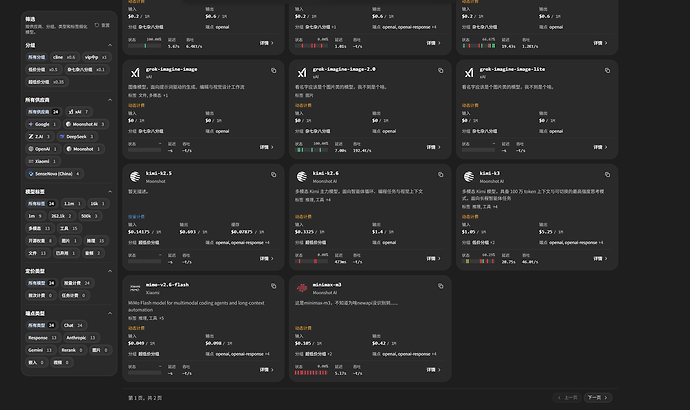This screenshot has height=410, width=690.
Task: Filter tags by the 1m chip
Action: pyautogui.click(x=35, y=216)
